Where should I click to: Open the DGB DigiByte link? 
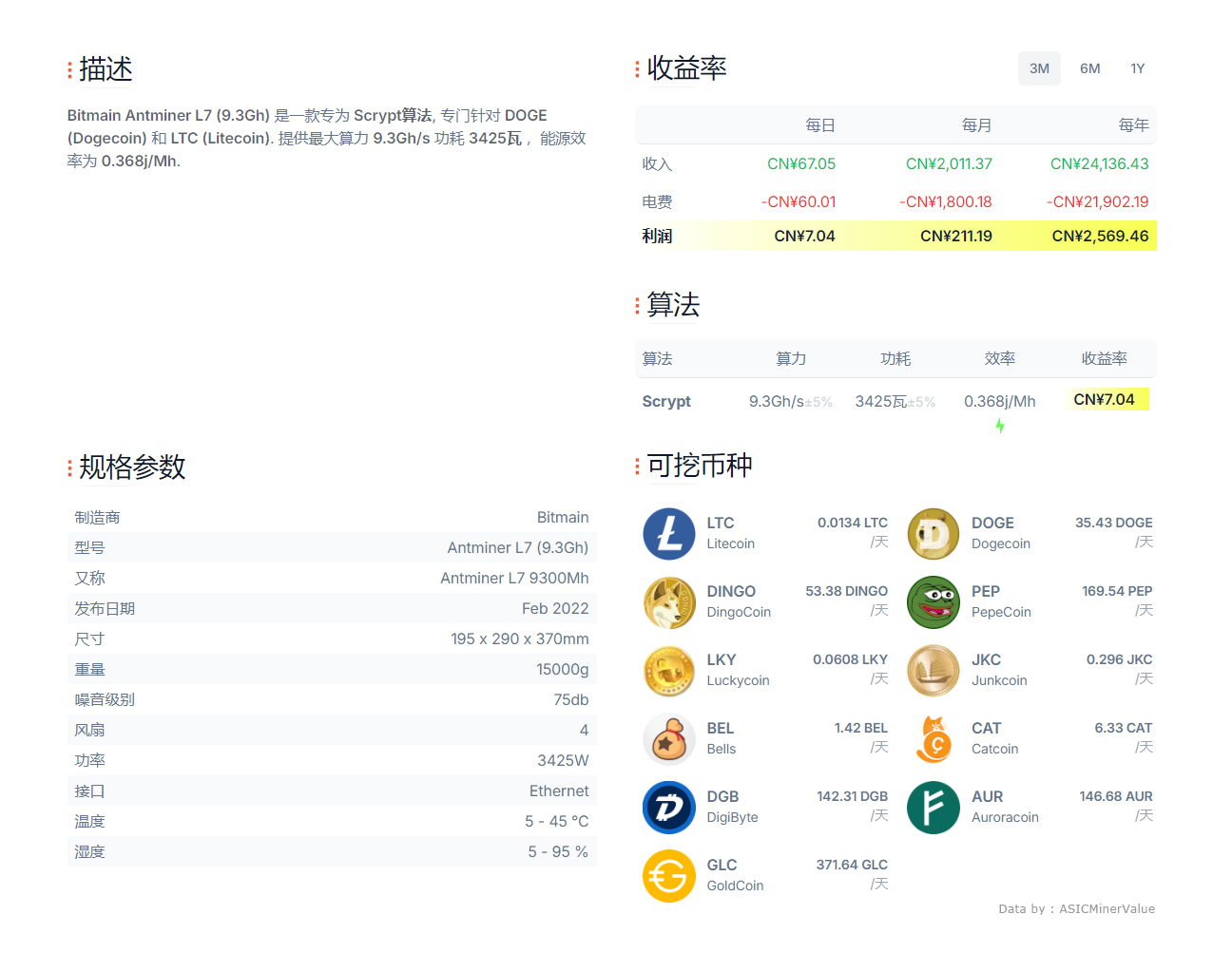tap(732, 807)
